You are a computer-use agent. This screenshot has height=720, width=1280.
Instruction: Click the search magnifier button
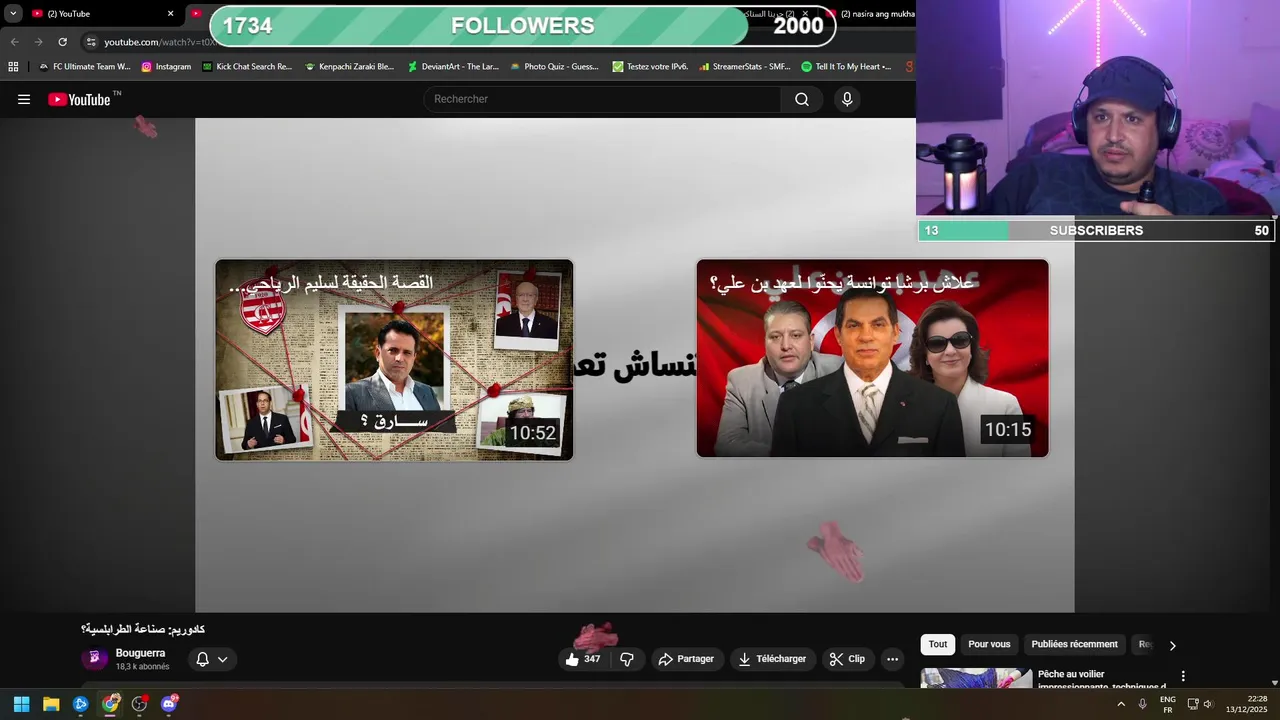pos(802,99)
